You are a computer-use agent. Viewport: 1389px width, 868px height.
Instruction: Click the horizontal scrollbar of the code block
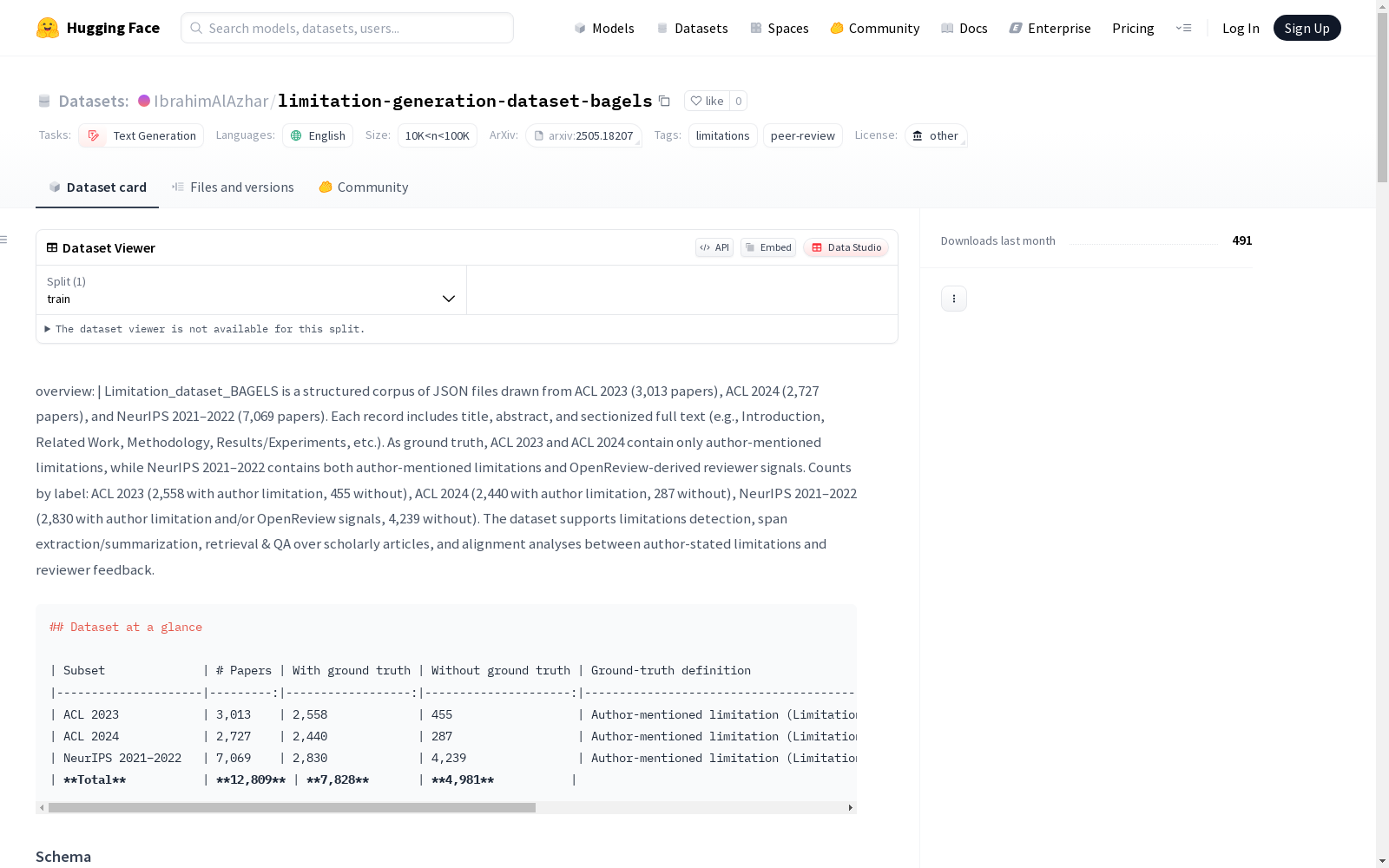(x=292, y=807)
